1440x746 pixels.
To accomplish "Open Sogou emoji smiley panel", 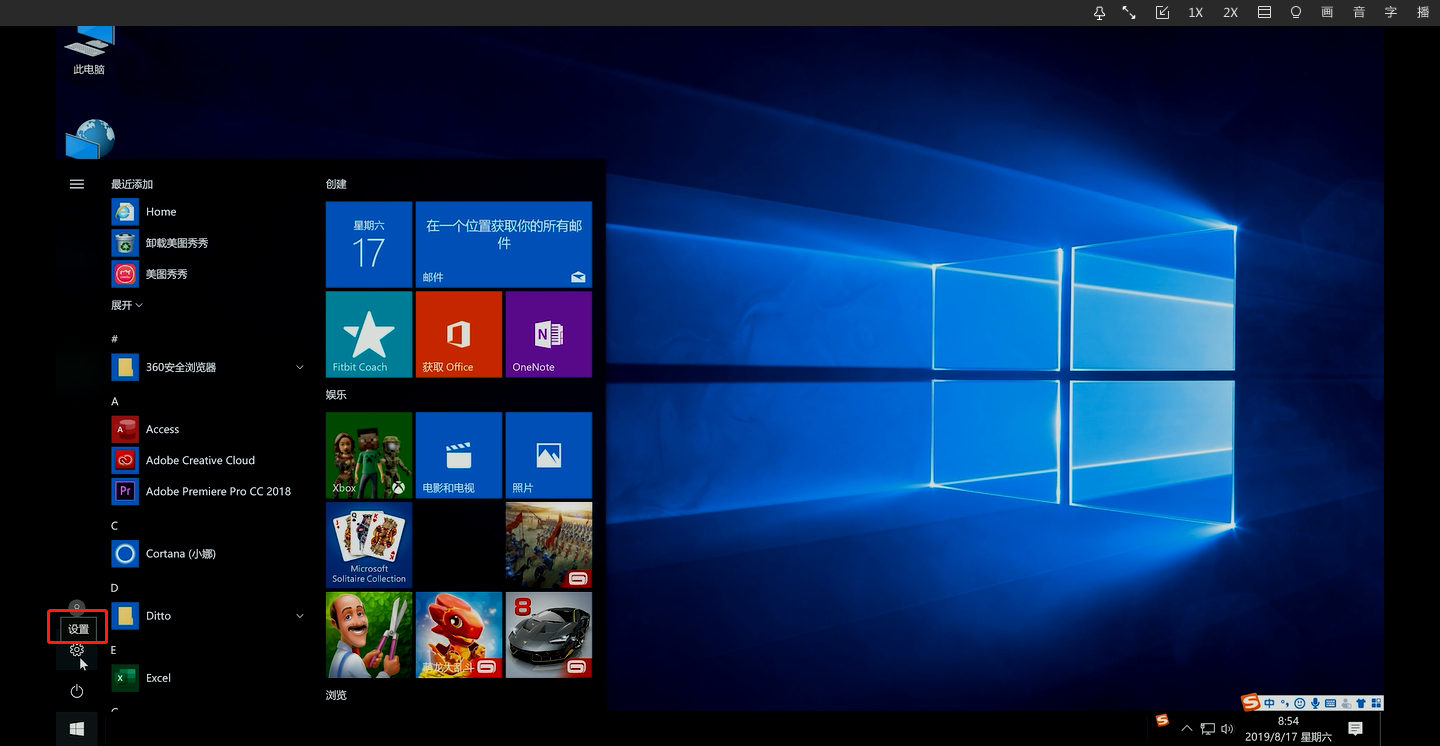I will coord(1299,703).
